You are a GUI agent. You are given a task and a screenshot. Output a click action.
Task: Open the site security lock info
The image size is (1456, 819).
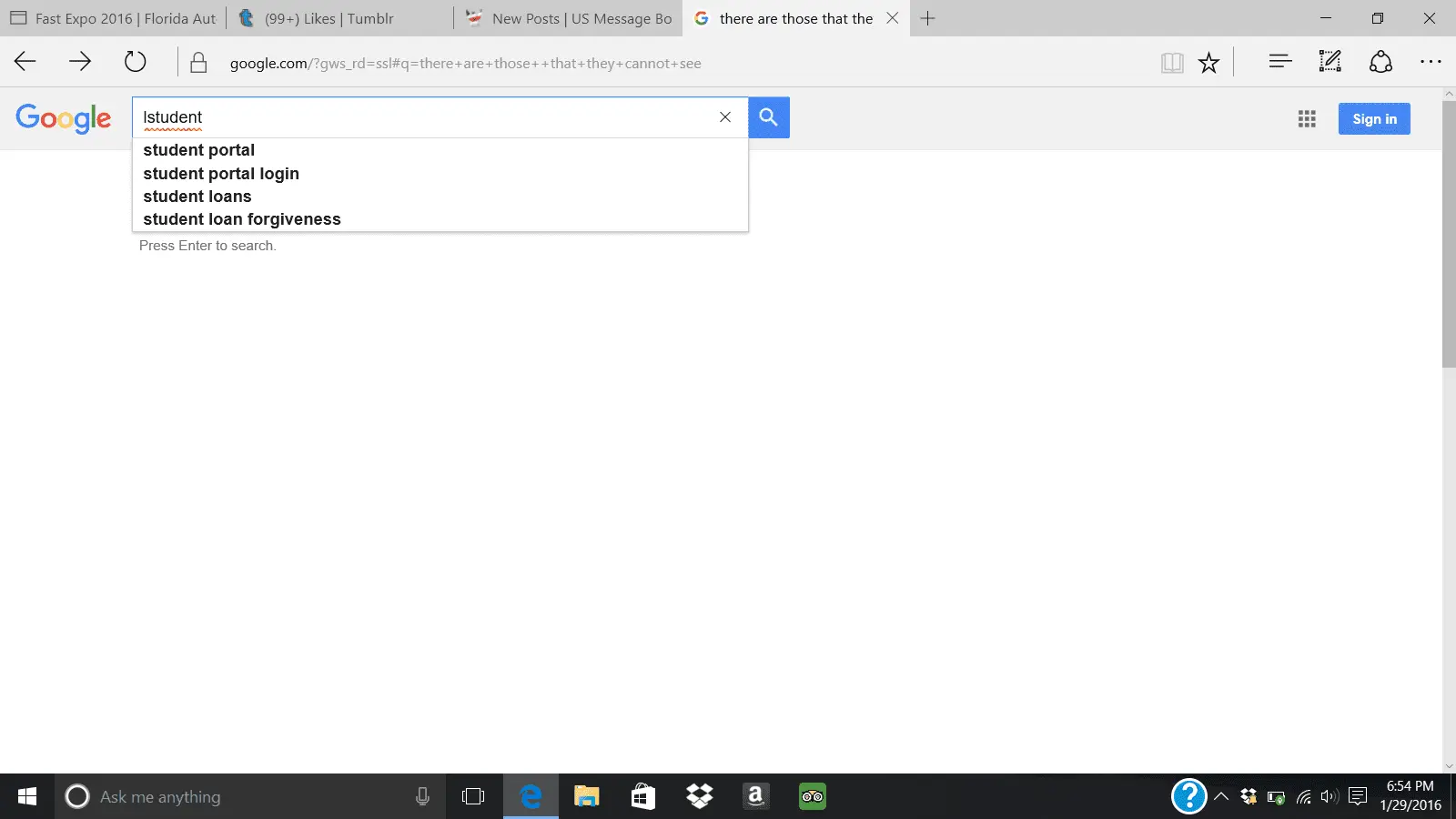[x=198, y=63]
